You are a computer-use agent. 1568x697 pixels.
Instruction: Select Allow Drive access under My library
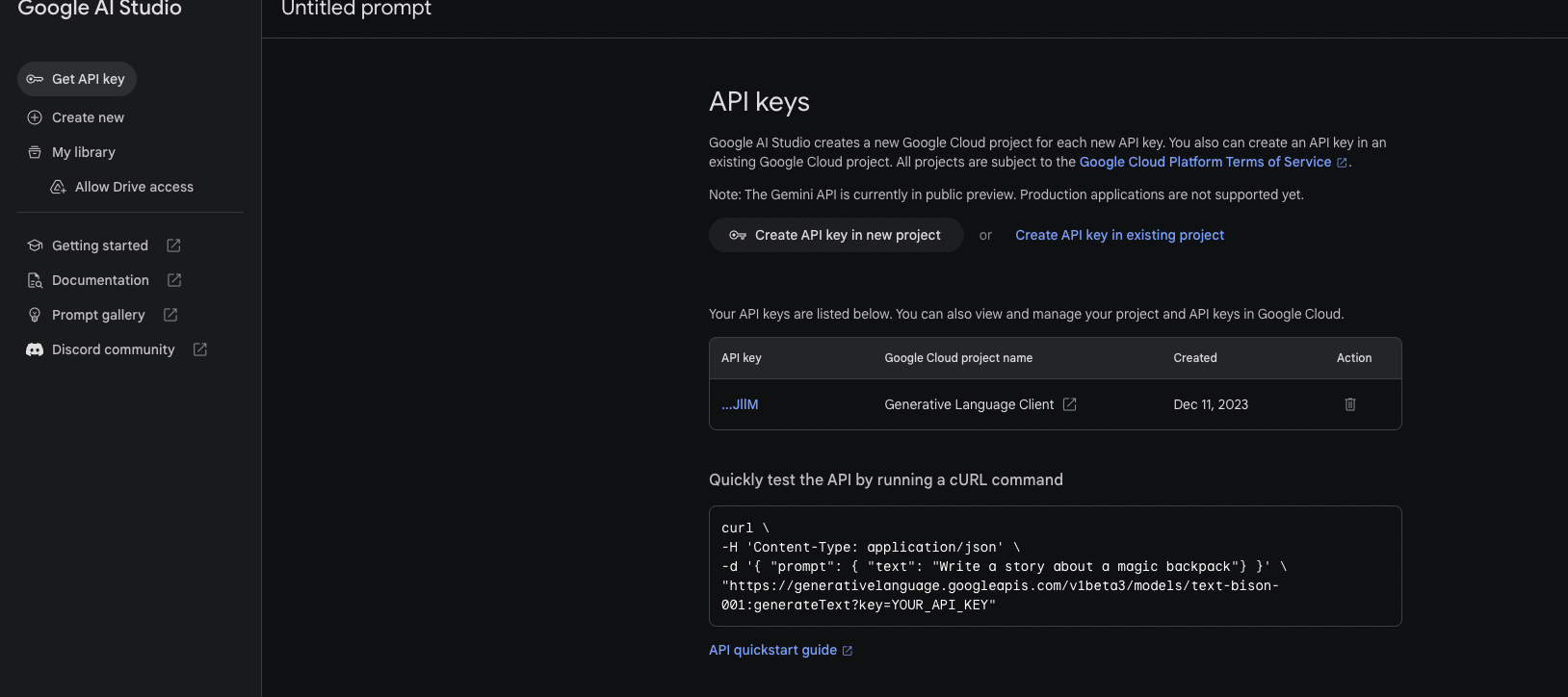[134, 187]
